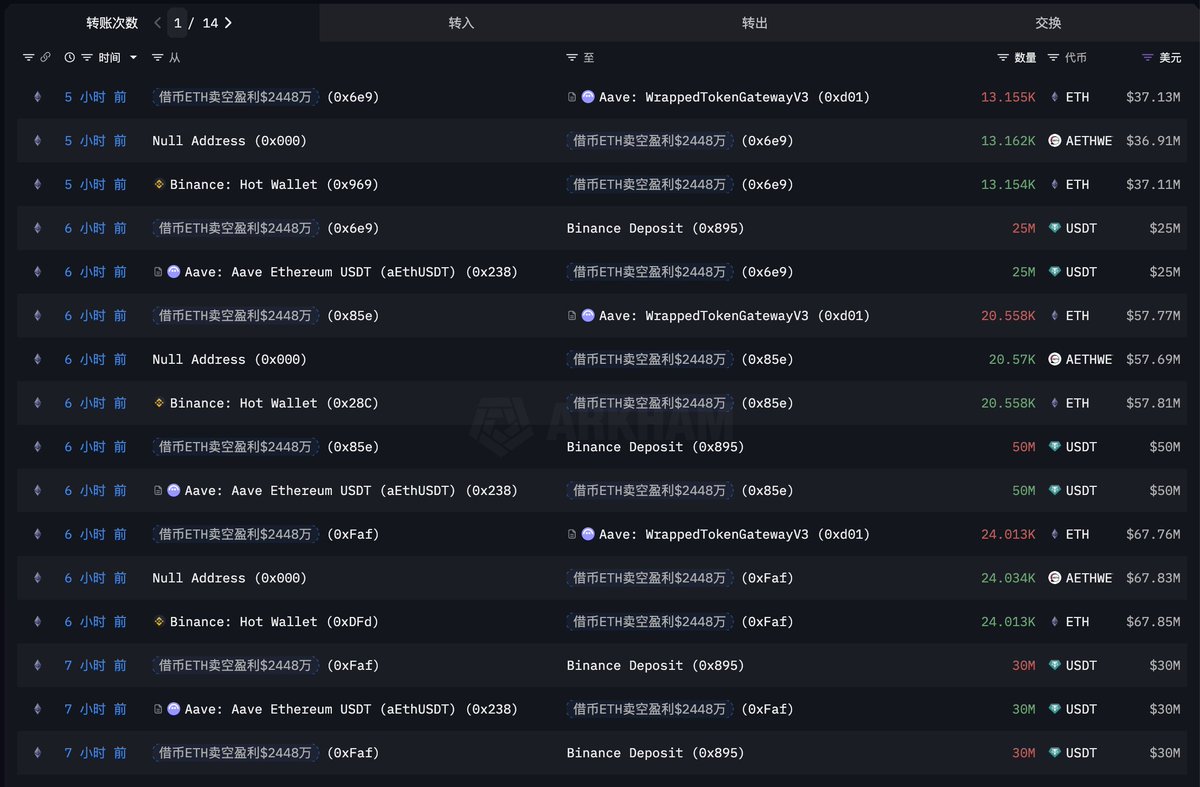Filter by 代币 token column

(1053, 58)
